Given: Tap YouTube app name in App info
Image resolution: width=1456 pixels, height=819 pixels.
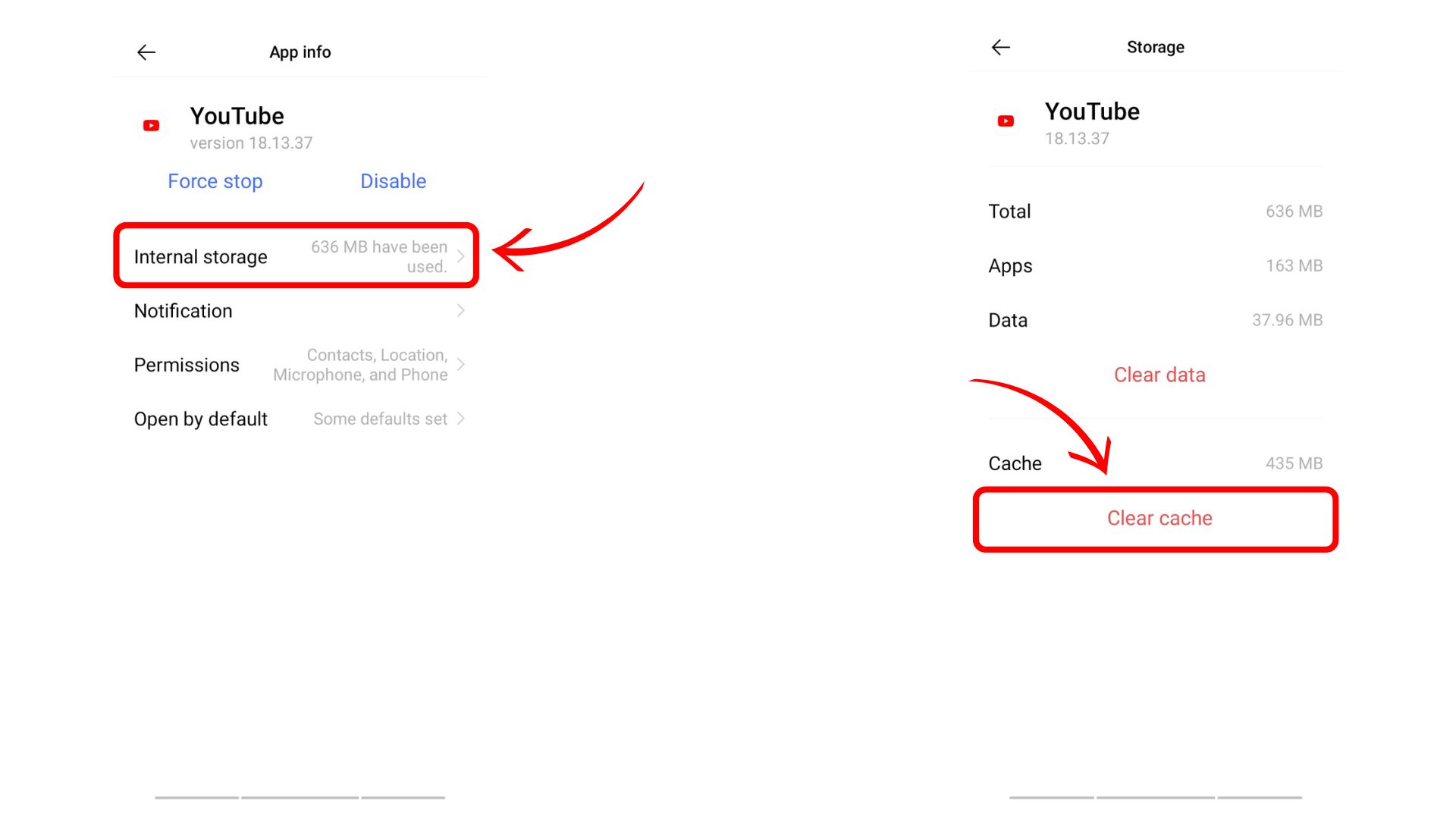Looking at the screenshot, I should point(237,116).
